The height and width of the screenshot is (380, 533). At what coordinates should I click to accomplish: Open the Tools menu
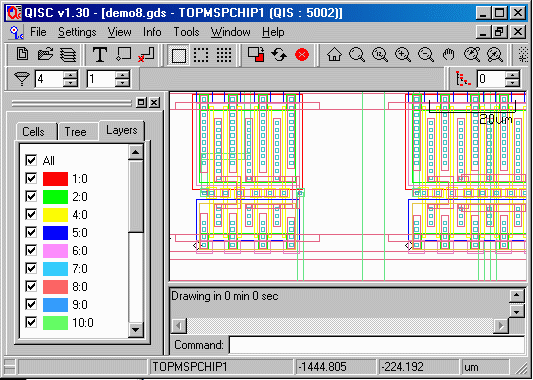pyautogui.click(x=186, y=32)
